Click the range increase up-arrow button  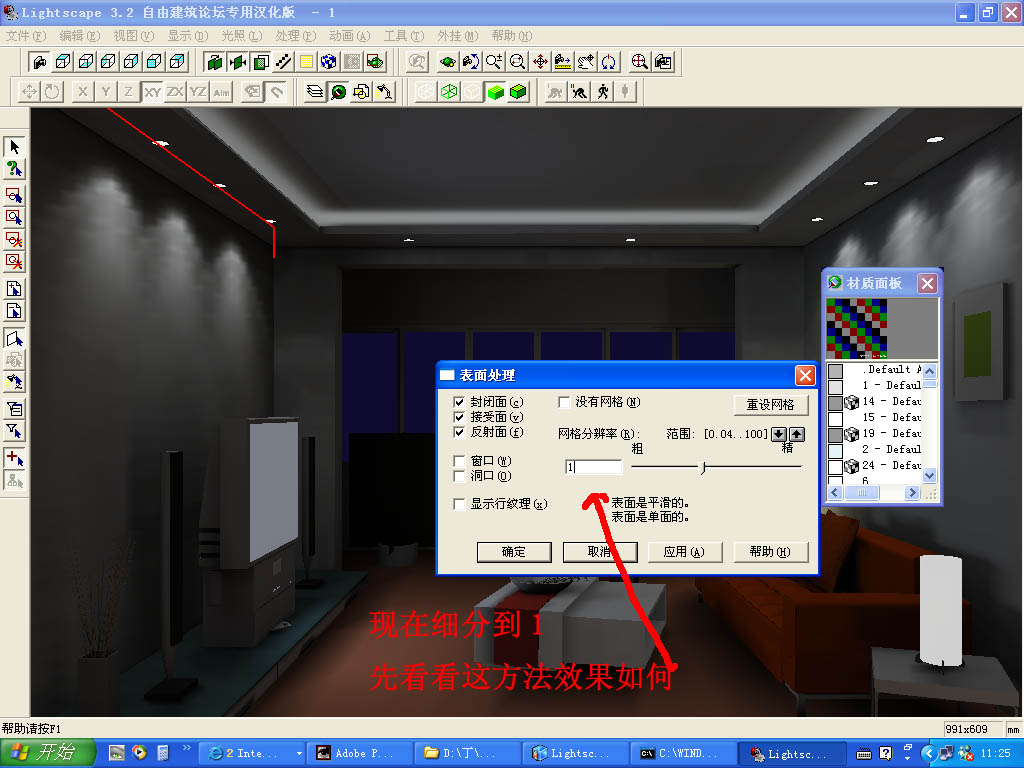pos(797,434)
